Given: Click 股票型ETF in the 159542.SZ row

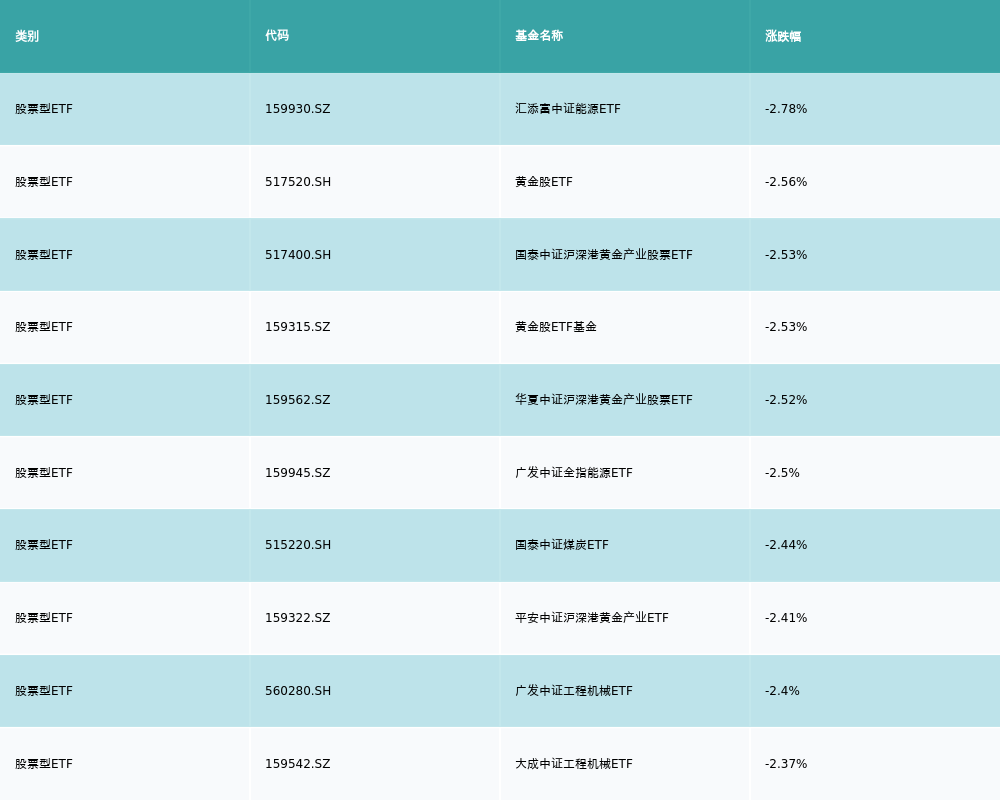Looking at the screenshot, I should pyautogui.click(x=44, y=764).
